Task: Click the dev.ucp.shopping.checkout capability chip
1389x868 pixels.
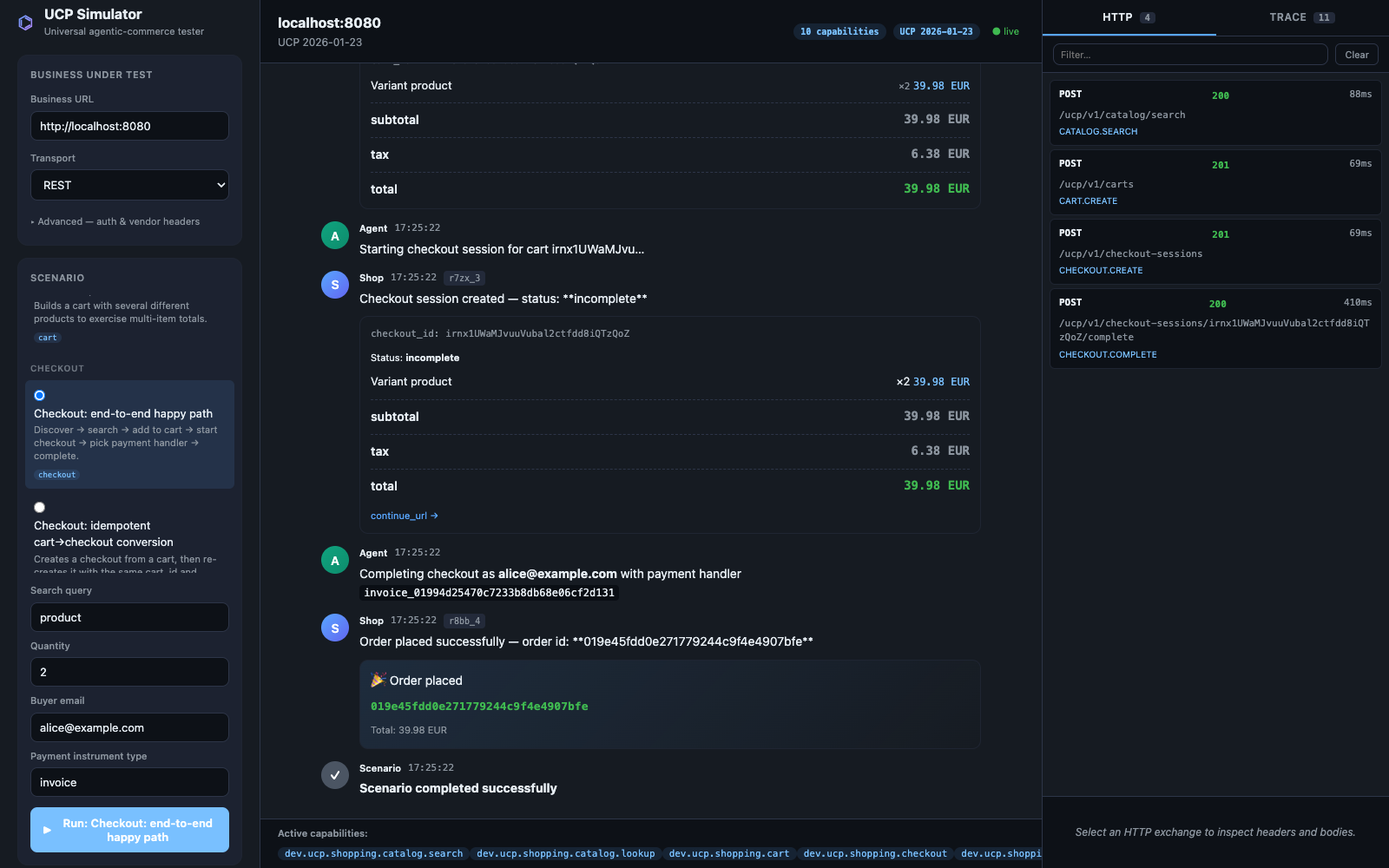Action: [875, 854]
